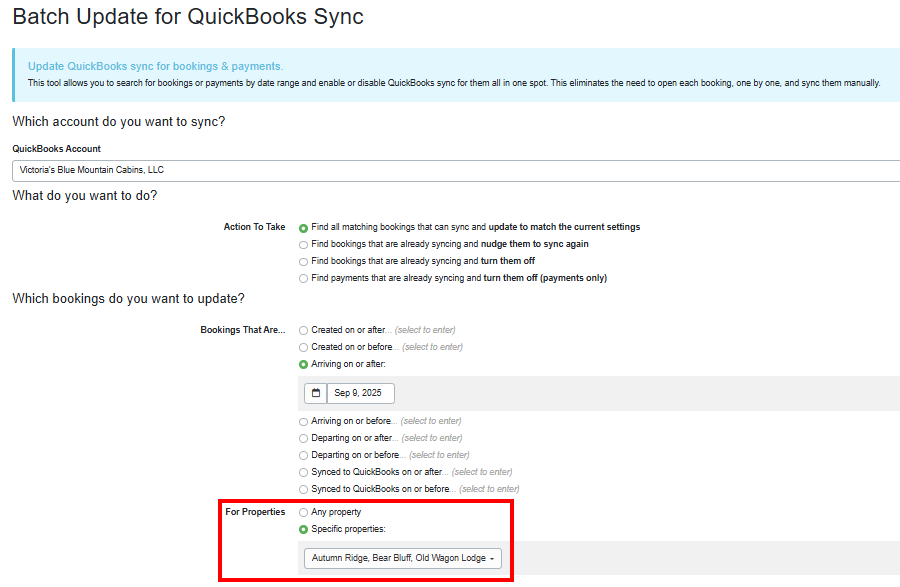Select 'turn them off (payments only)' option
This screenshot has height=587, width=900.
[x=304, y=278]
